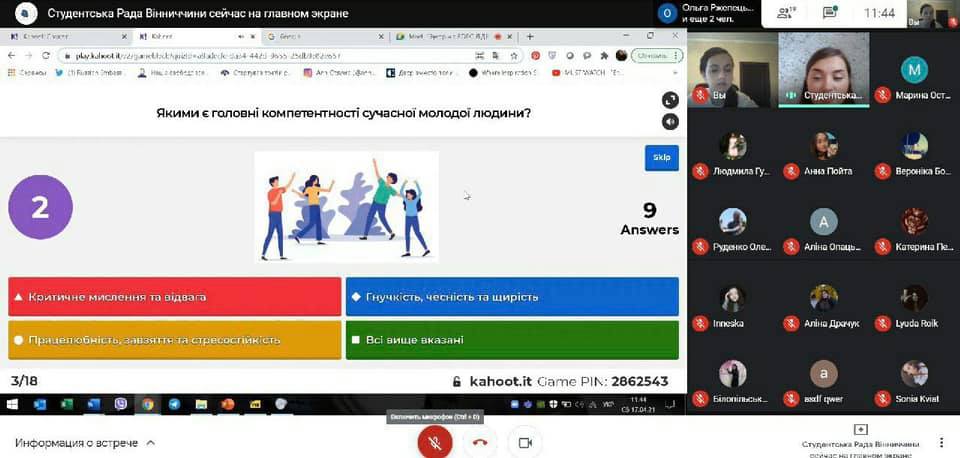Leave the call with hang-up button

coord(480,442)
